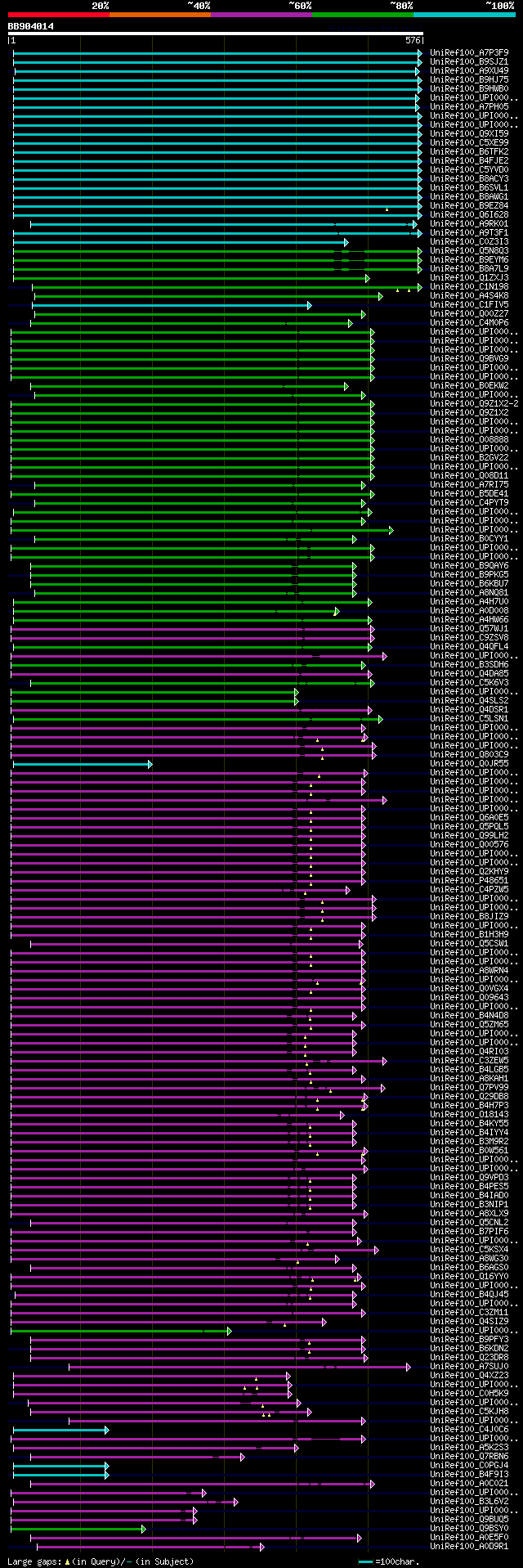Image resolution: width=523 pixels, height=1568 pixels.
Task: Select the UniRef100_C1FIV5 label
Action: [469, 304]
